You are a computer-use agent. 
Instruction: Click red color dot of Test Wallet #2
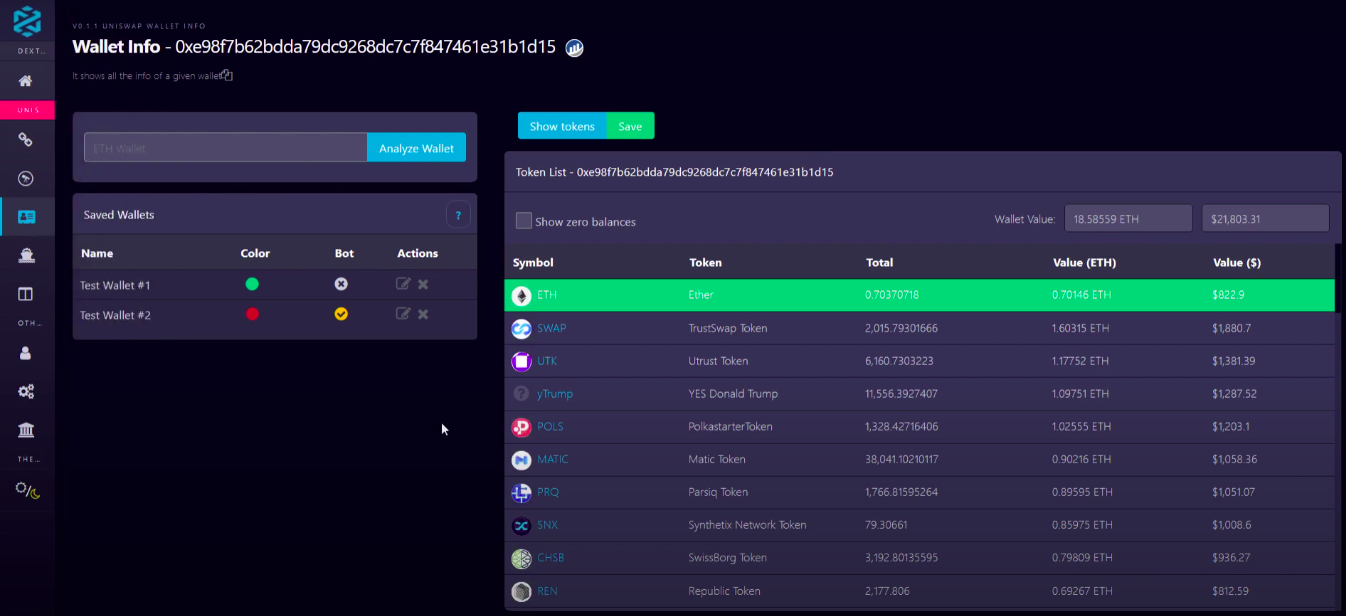252,314
